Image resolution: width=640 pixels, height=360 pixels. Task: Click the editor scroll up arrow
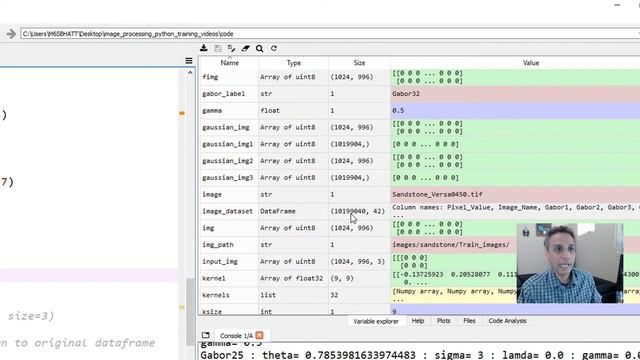click(190, 73)
